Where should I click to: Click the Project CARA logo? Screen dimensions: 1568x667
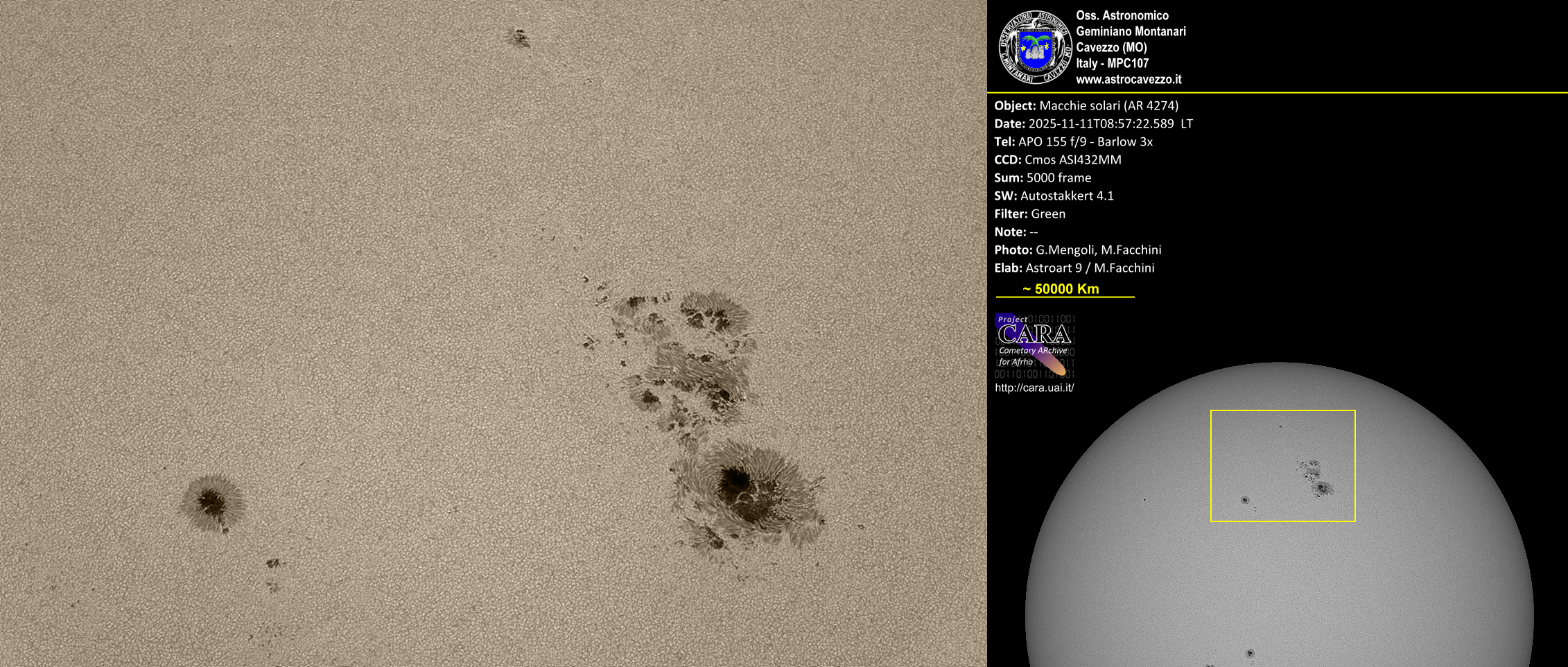coord(1034,345)
